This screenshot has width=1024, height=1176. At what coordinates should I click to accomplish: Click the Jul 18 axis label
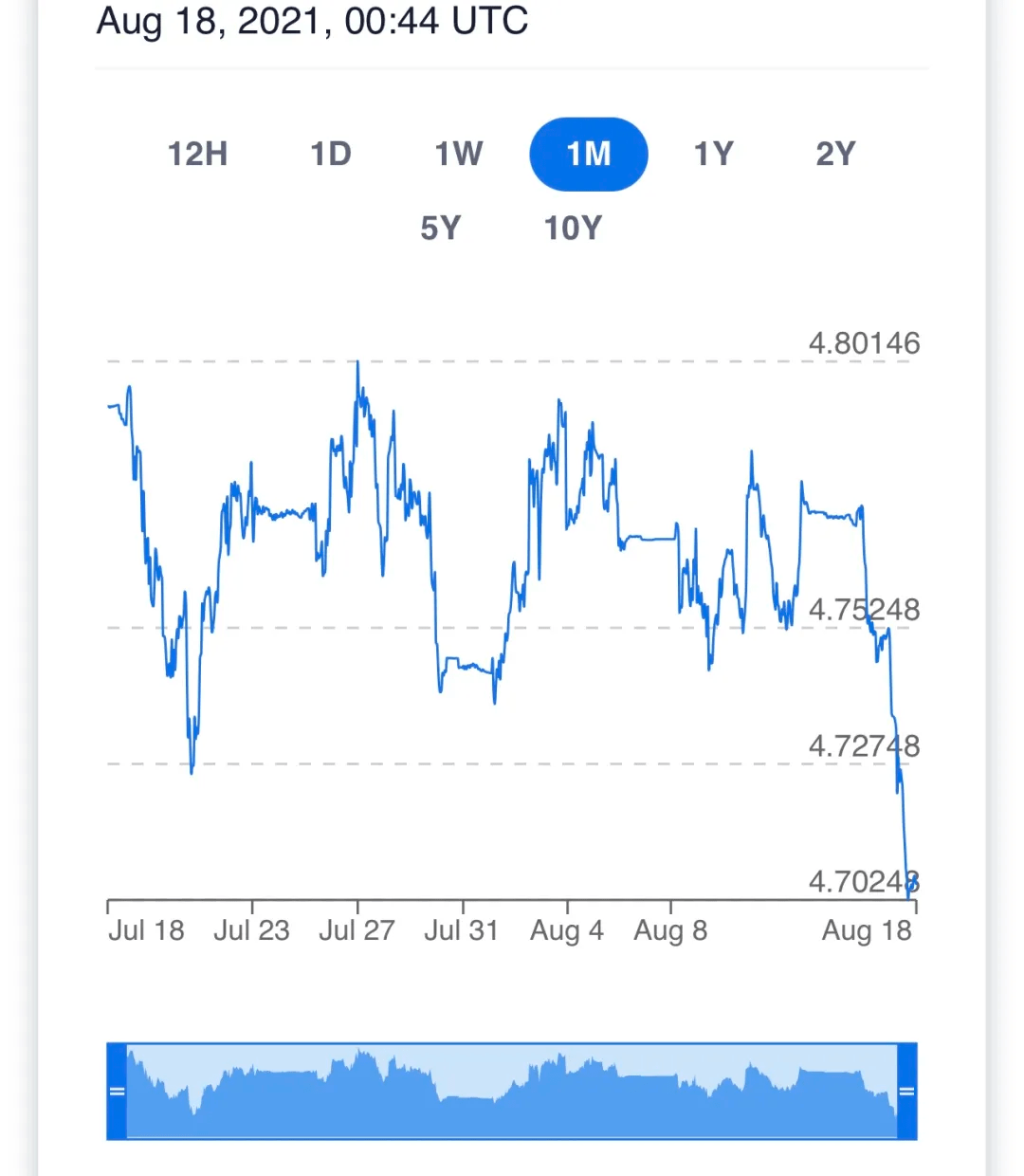pos(146,930)
